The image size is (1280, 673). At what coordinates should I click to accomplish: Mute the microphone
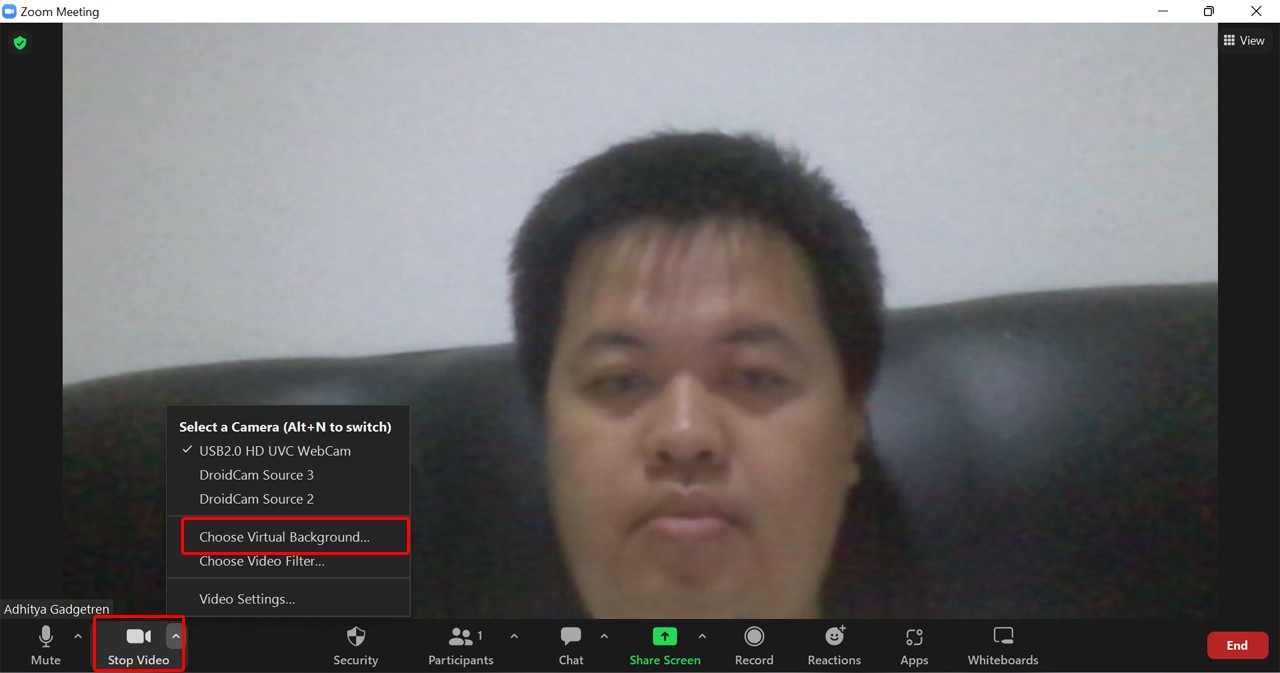coord(45,645)
